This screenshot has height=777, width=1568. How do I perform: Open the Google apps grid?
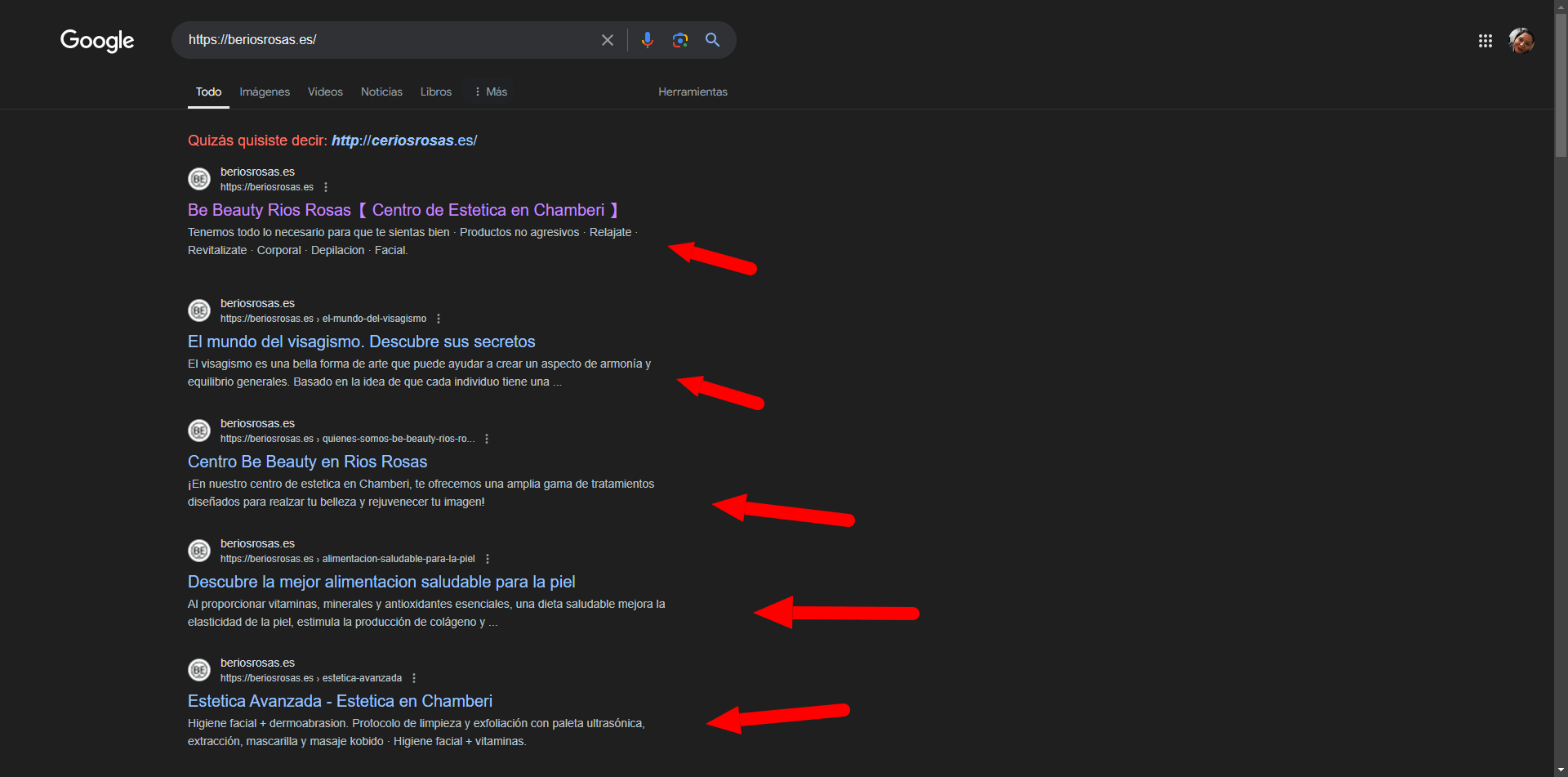1486,41
